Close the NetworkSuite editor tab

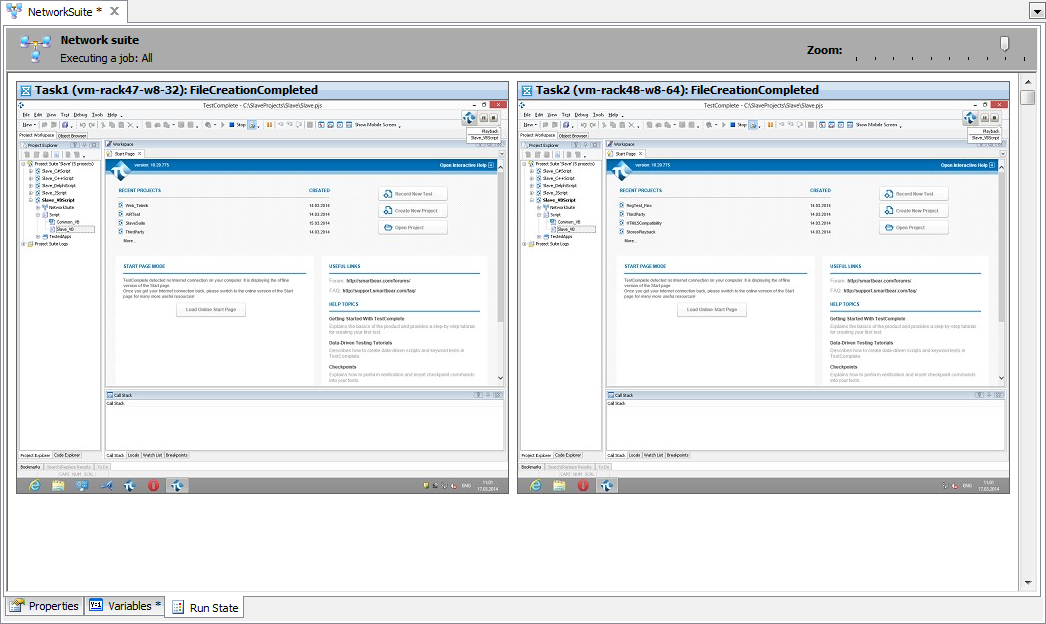[114, 11]
